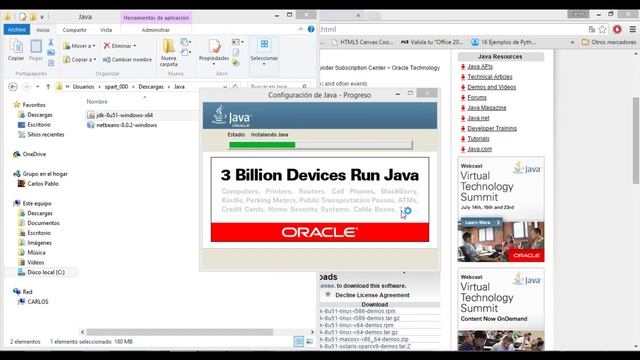The width and height of the screenshot is (640, 360).
Task: Click the Java installation progress bar
Action: 320,144
